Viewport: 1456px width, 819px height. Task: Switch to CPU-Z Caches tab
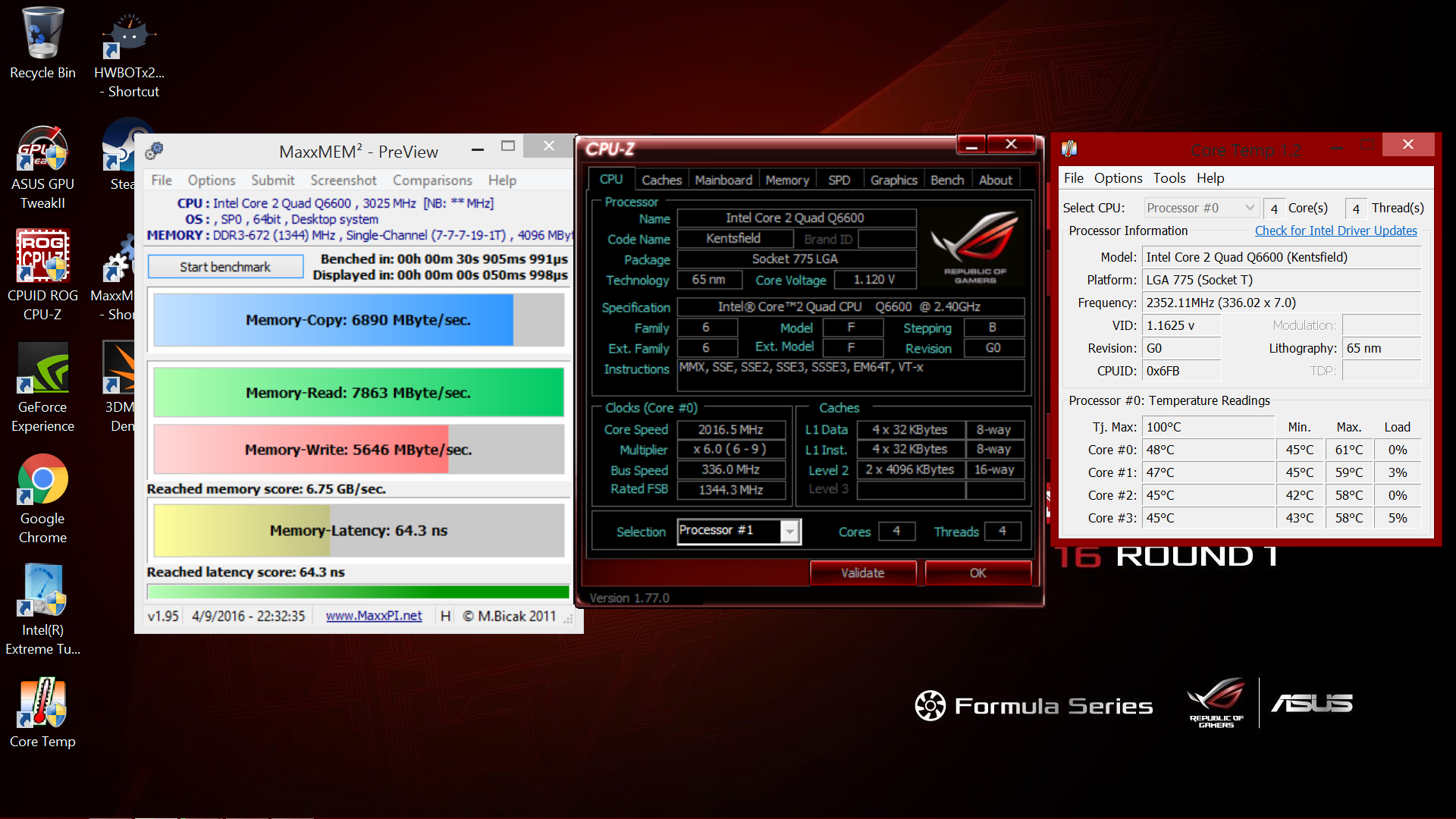661,180
